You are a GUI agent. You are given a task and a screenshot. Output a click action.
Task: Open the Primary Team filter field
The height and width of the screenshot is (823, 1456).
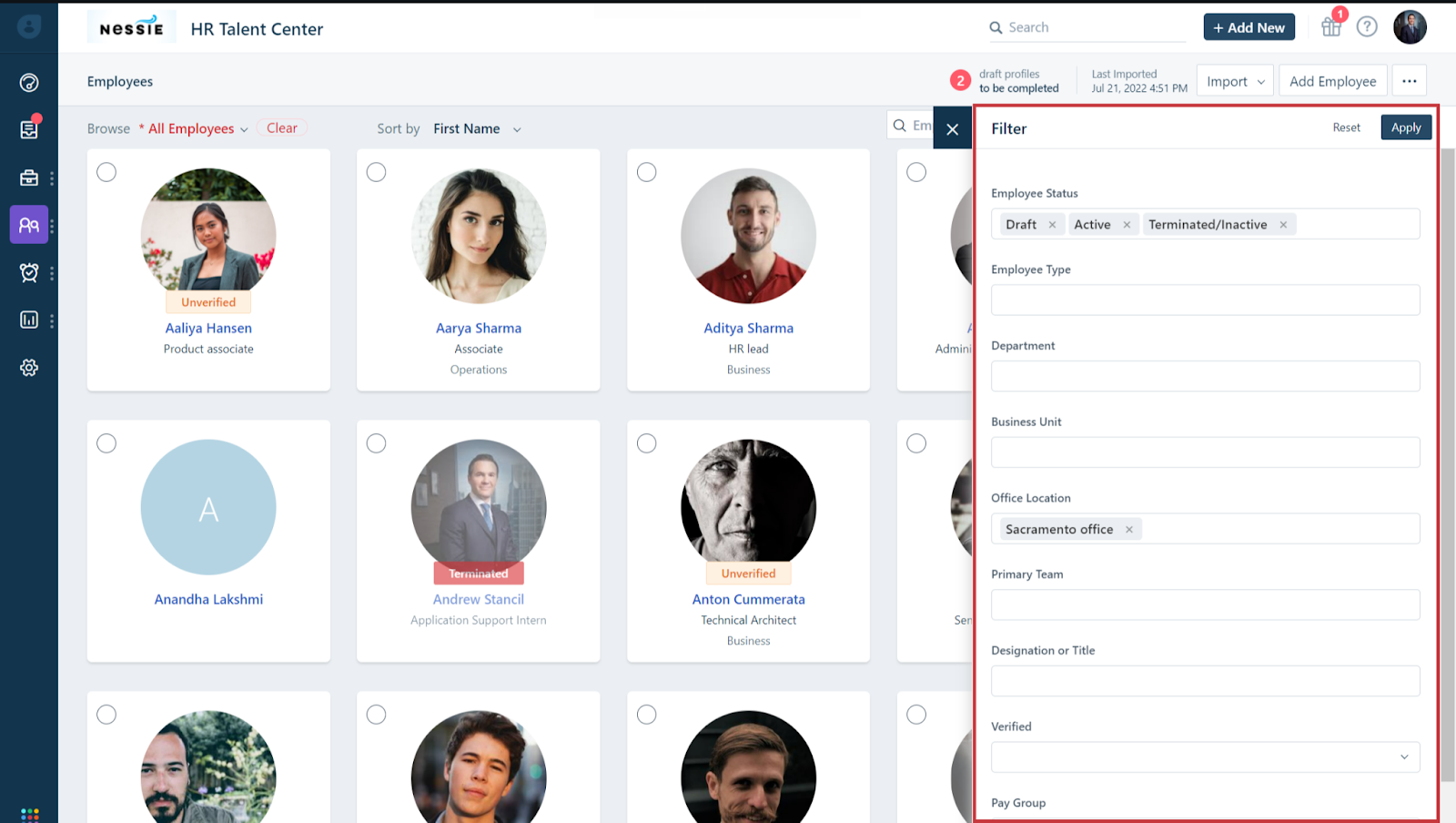(x=1205, y=605)
